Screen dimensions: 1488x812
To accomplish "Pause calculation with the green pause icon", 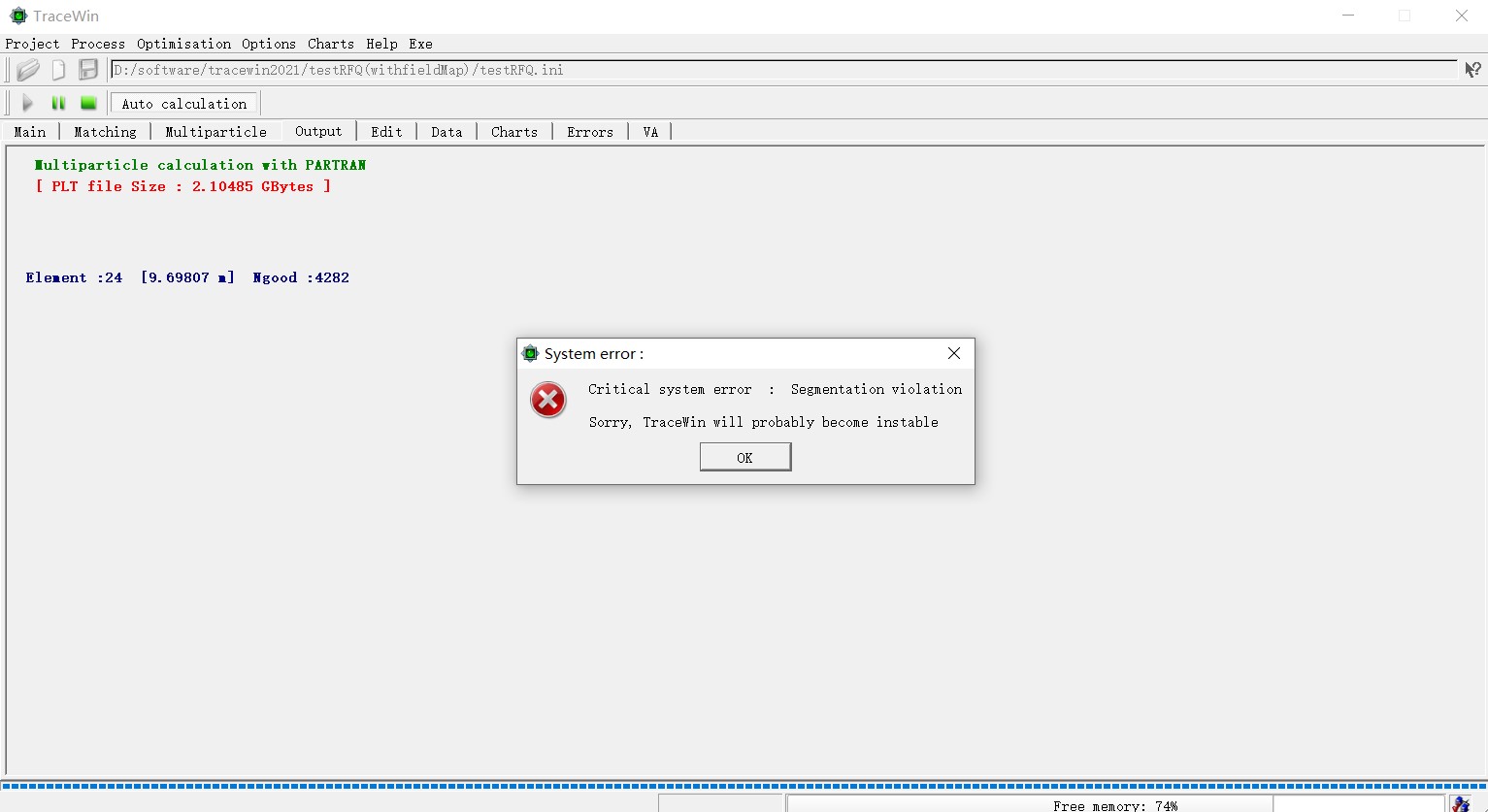I will 58,103.
